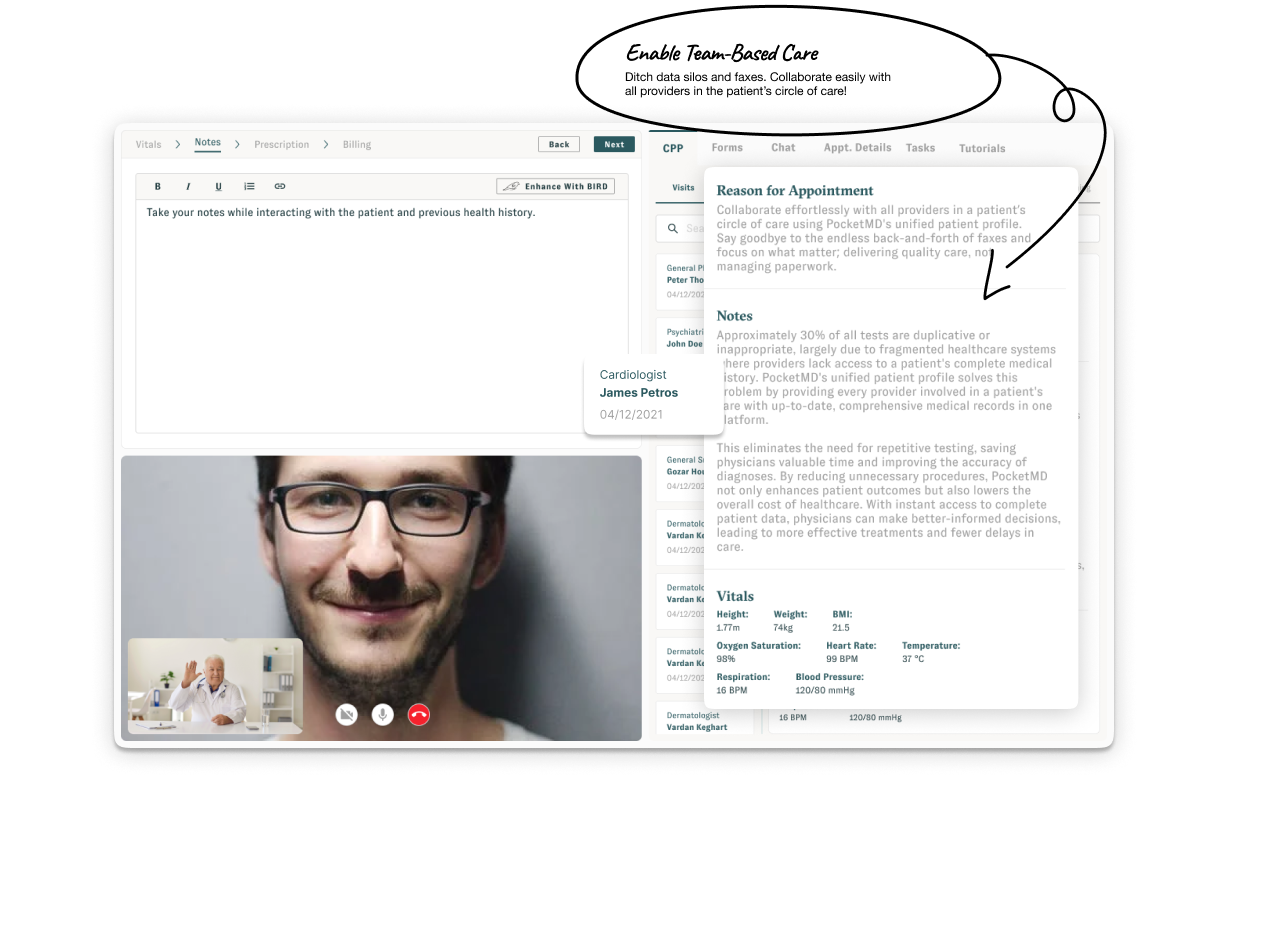Click the microphone icon in the video call
The width and height of the screenshot is (1277, 928).
[382, 714]
